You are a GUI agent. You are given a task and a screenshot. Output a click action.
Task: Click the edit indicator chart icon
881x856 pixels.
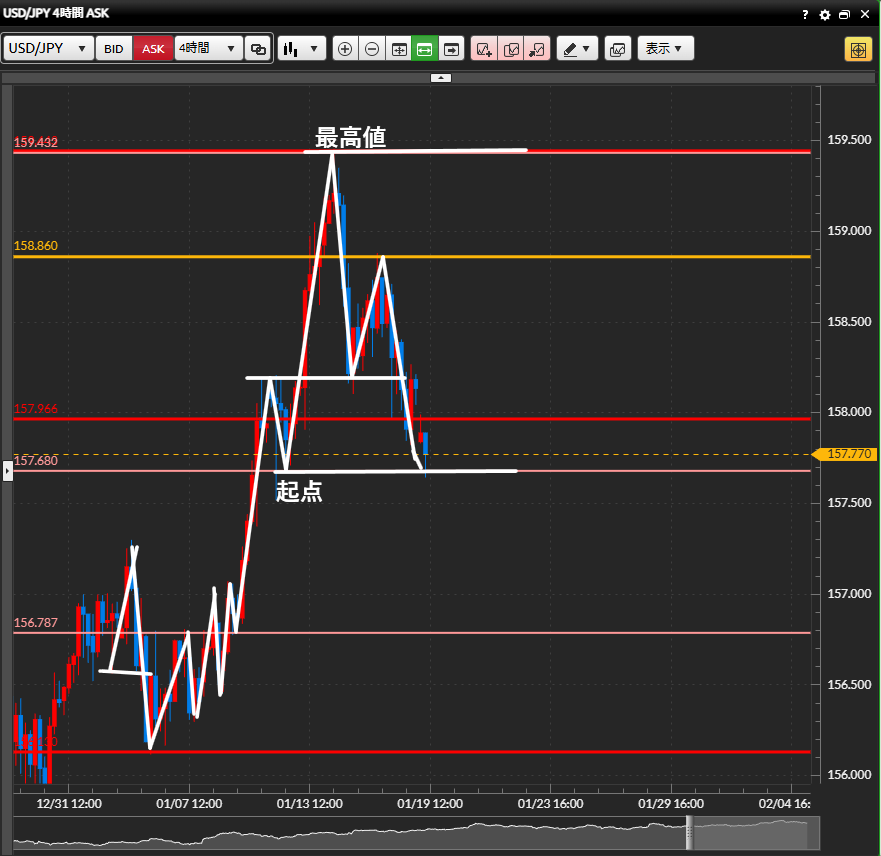coord(511,49)
